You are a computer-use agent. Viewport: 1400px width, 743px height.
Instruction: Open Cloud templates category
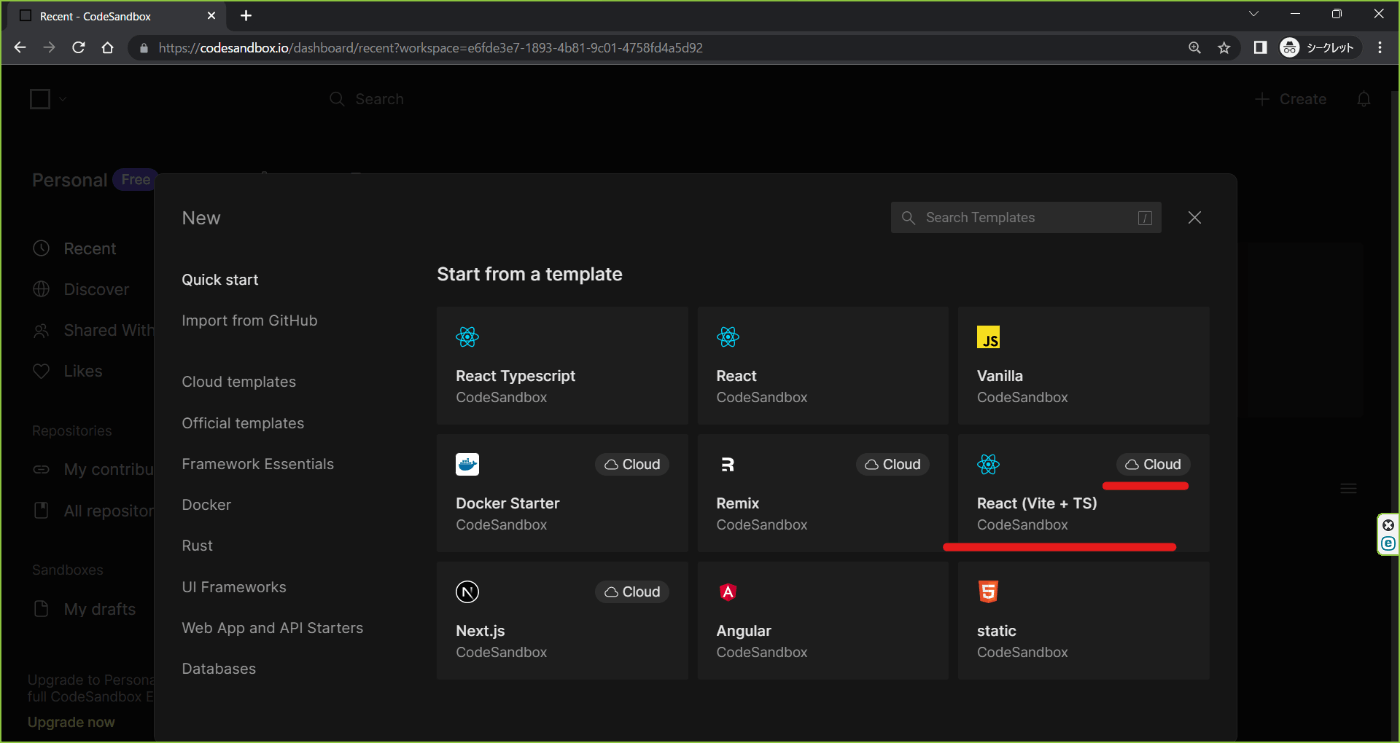[x=239, y=382]
